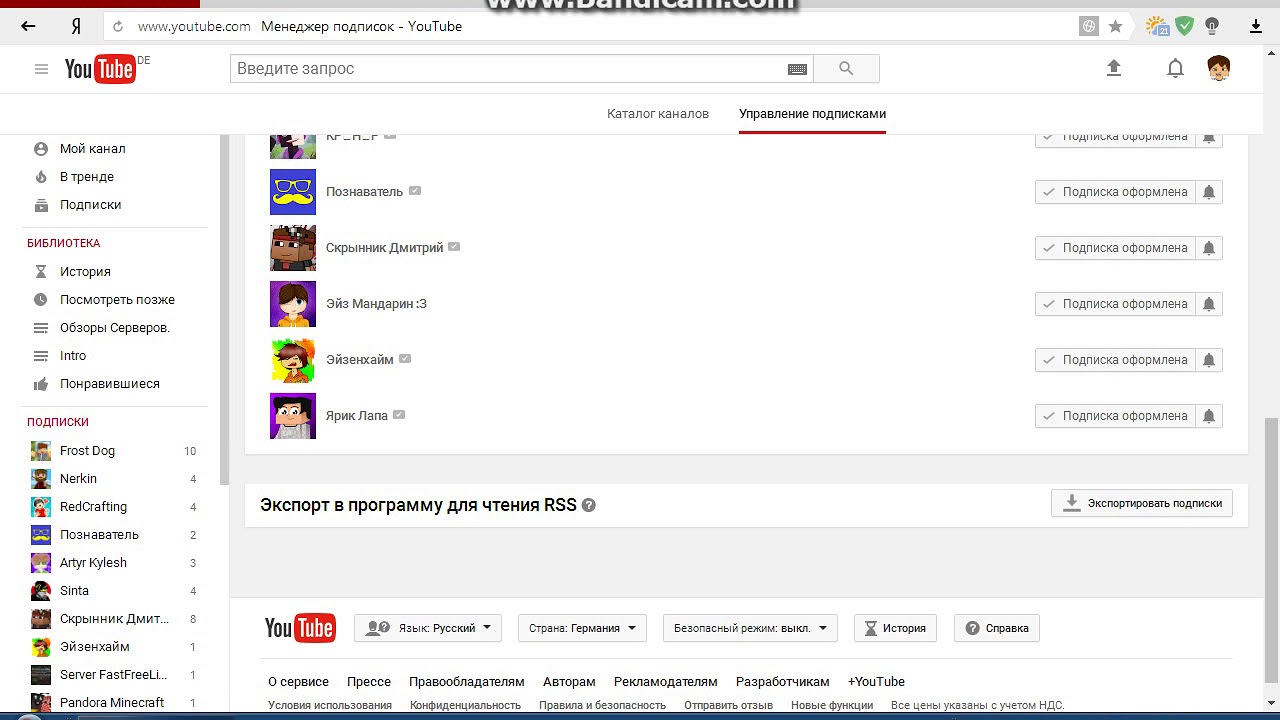This screenshot has height=720, width=1280.
Task: Toggle the YouTube hamburger guide menu
Action: 41,69
